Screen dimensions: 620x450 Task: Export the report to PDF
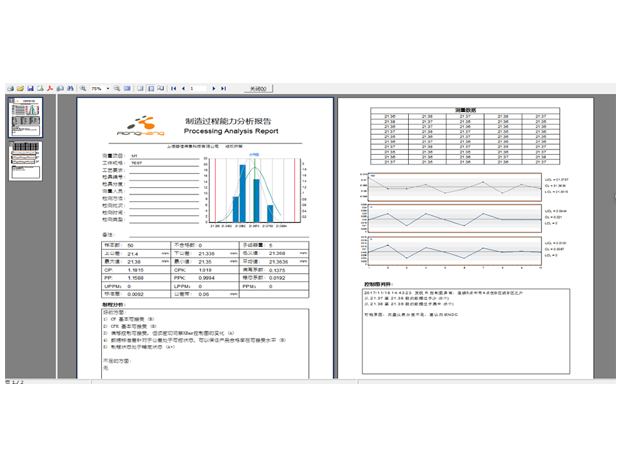point(50,88)
